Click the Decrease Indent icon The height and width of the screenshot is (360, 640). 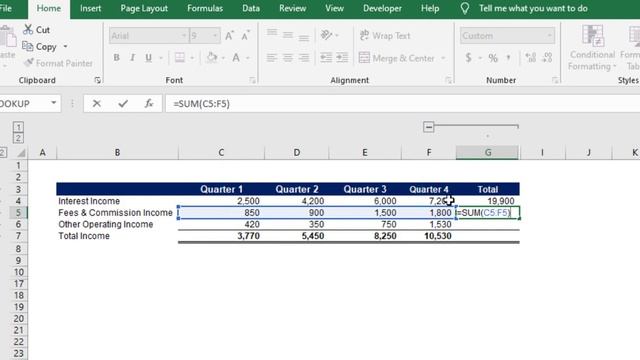point(326,58)
